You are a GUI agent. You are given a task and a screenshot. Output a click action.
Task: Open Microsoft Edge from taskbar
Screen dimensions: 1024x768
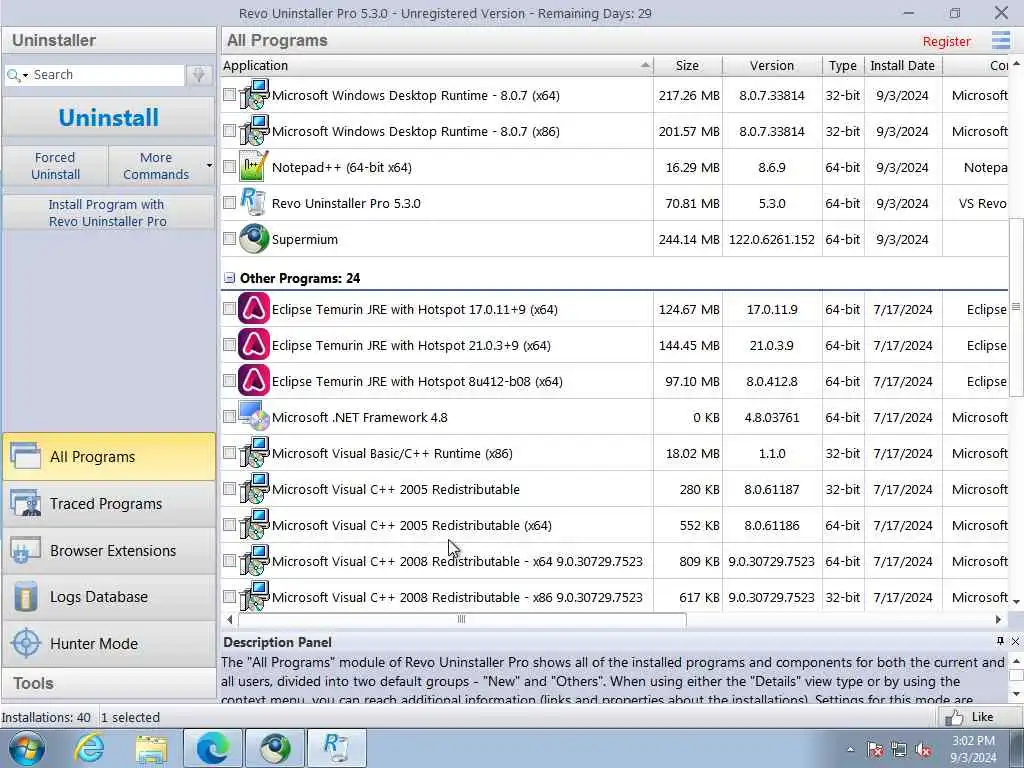(213, 748)
